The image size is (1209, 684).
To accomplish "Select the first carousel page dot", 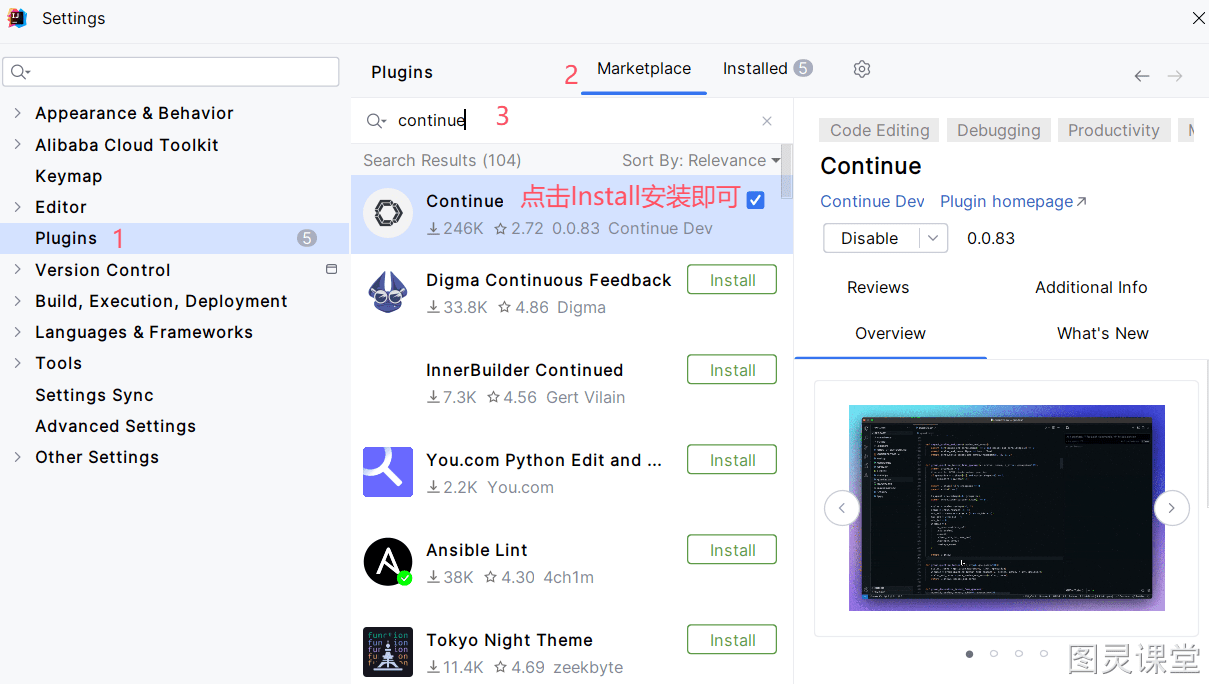I will 969,653.
